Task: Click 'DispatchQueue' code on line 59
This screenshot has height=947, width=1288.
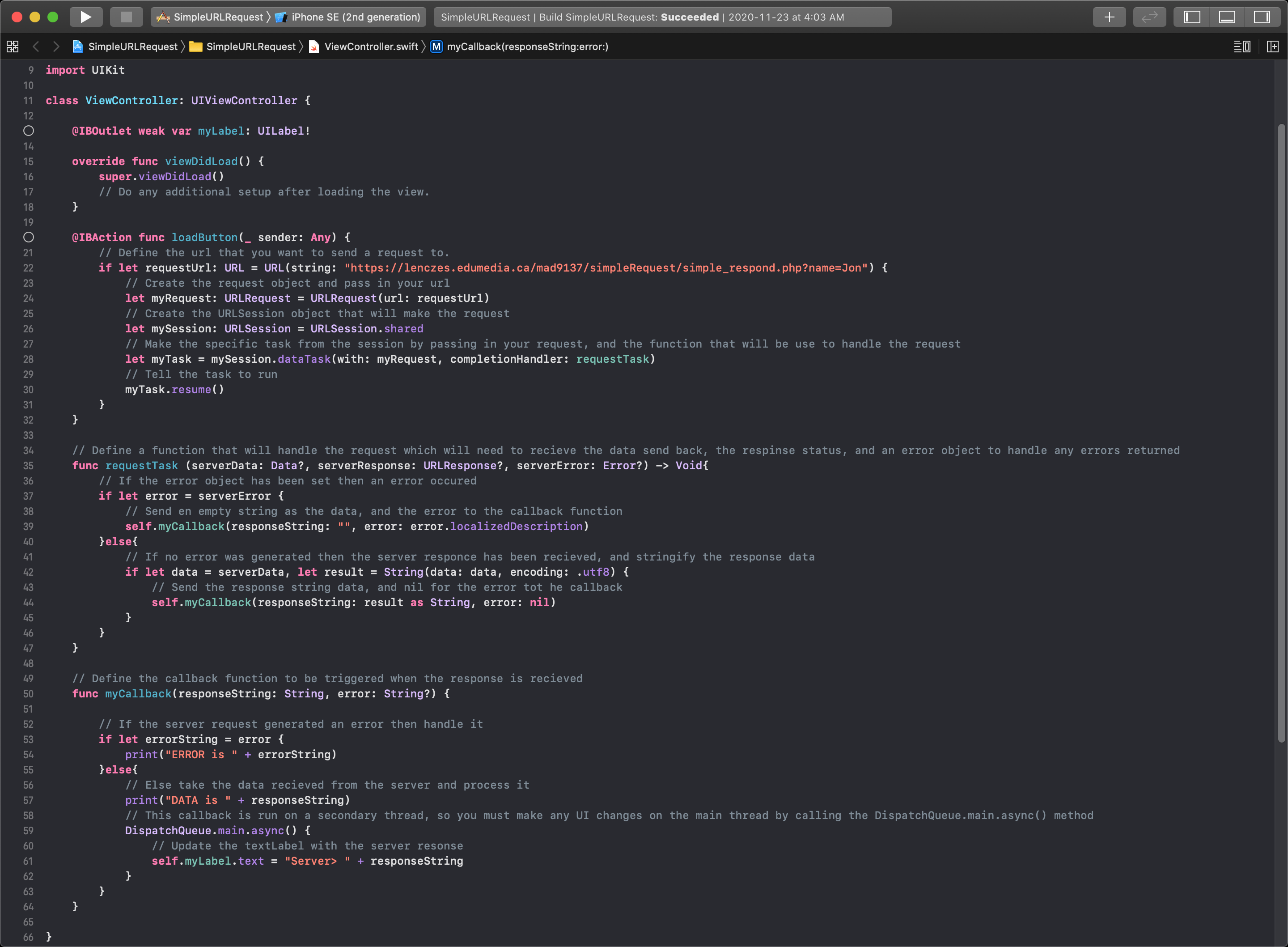Action: tap(168, 831)
